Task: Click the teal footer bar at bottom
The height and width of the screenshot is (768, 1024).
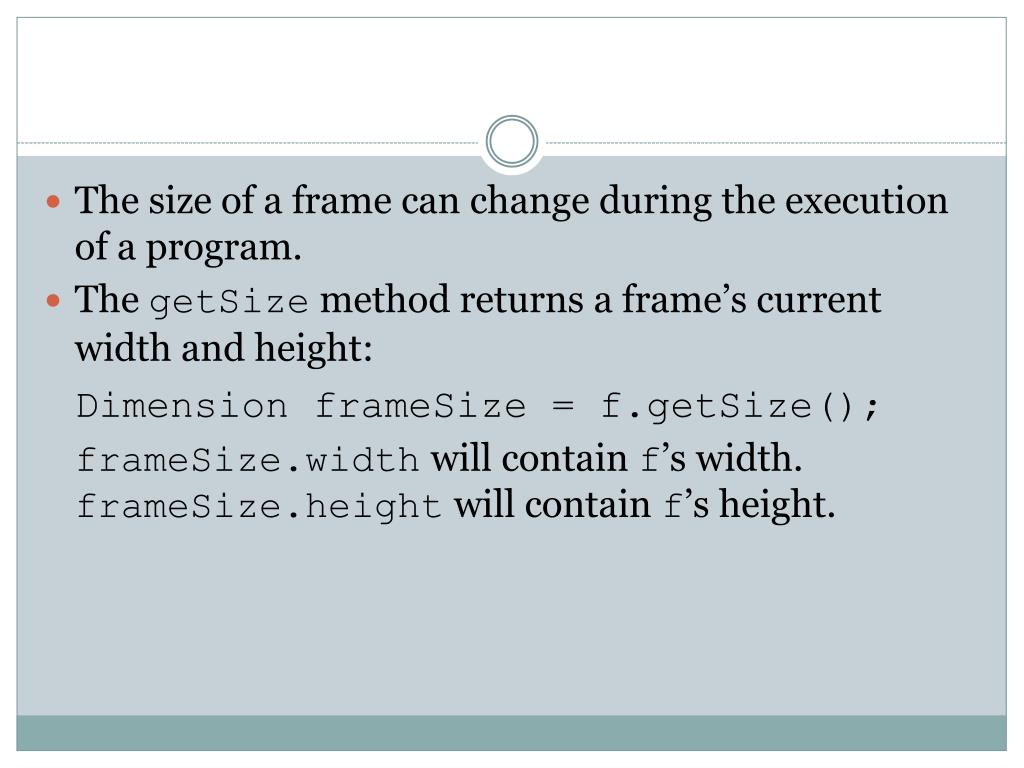Action: (511, 733)
